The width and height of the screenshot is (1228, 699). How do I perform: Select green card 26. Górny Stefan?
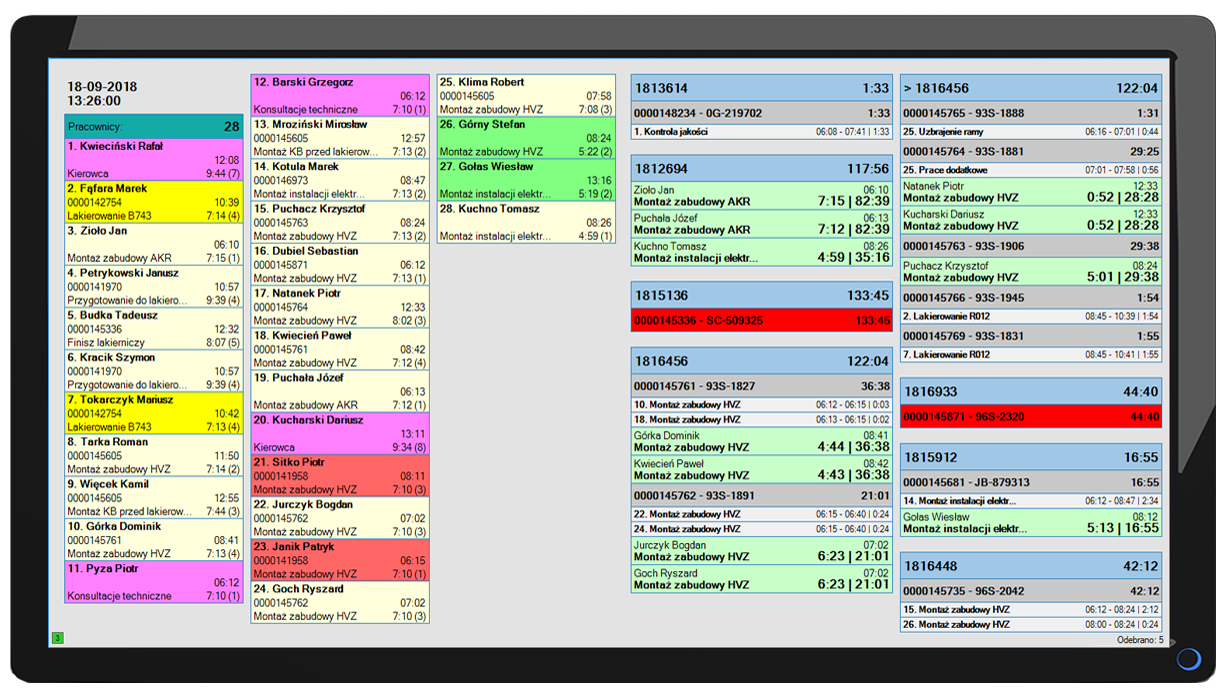526,138
